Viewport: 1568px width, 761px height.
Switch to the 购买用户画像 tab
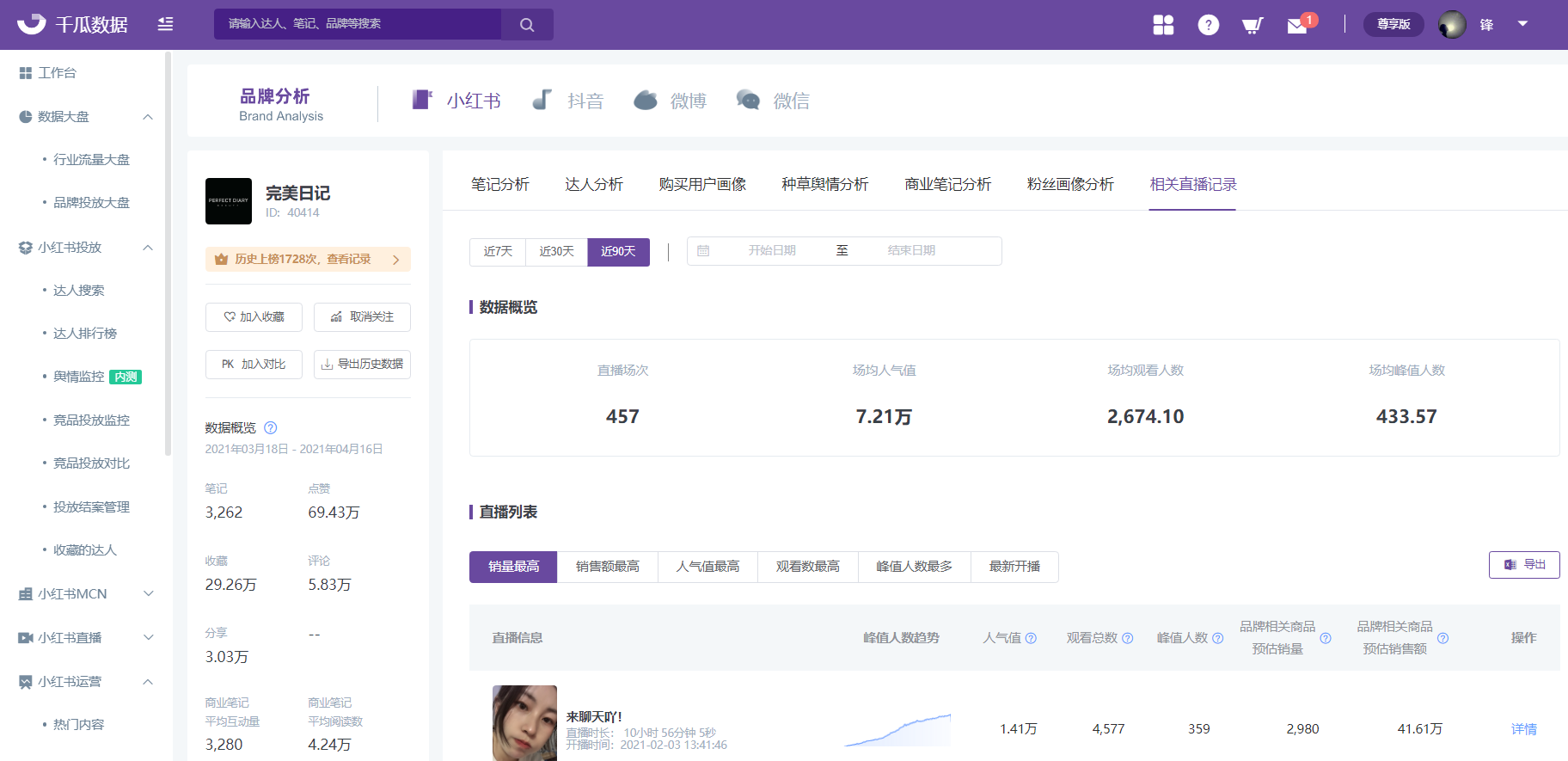pos(702,184)
